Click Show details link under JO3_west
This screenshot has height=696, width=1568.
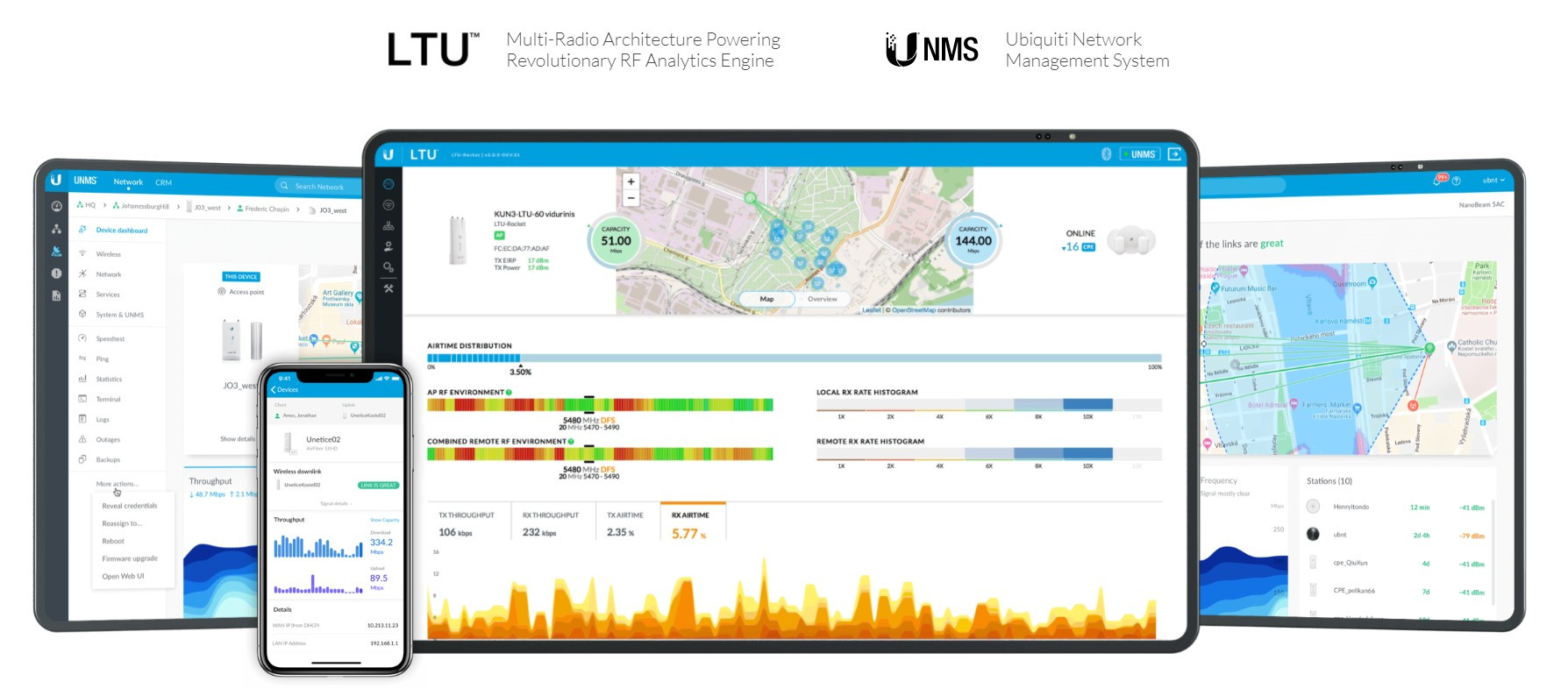237,438
